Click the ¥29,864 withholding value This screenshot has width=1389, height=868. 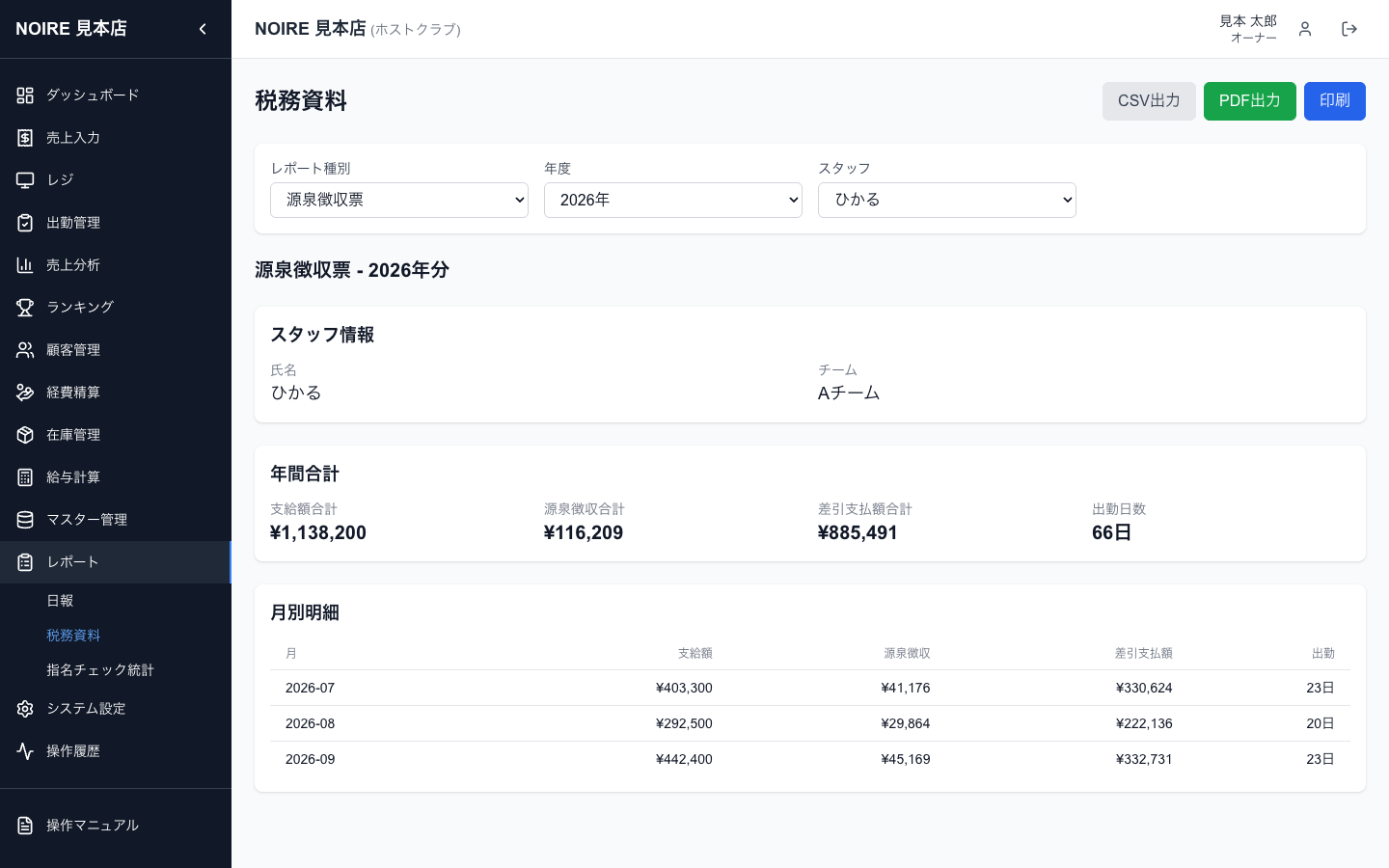point(906,723)
